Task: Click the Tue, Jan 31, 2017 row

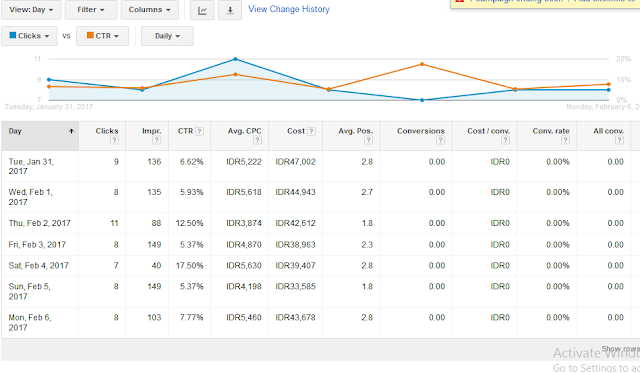Action: pos(320,167)
